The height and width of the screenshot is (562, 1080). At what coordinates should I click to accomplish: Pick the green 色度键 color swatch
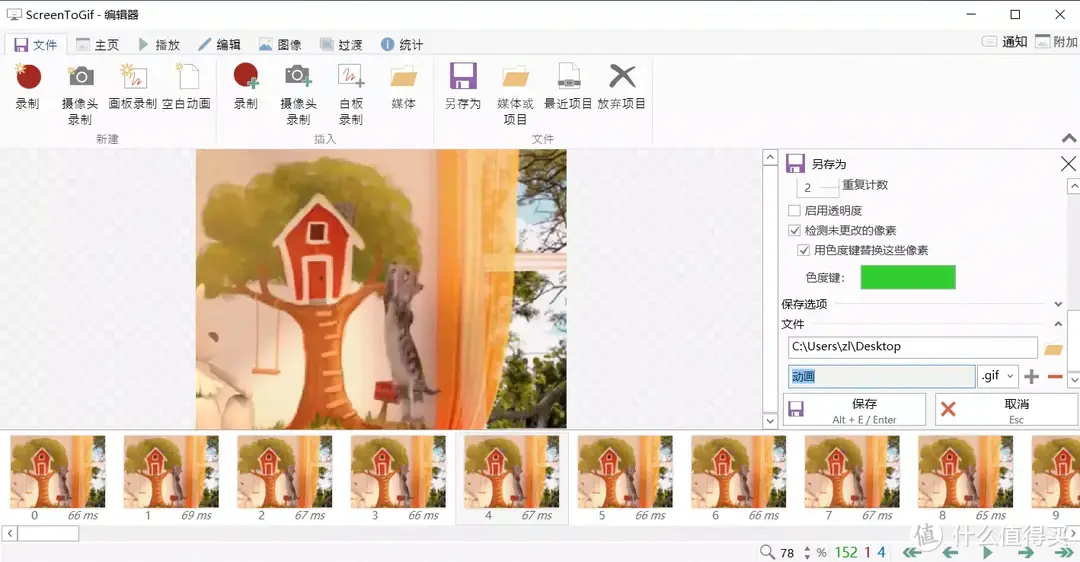coord(908,278)
